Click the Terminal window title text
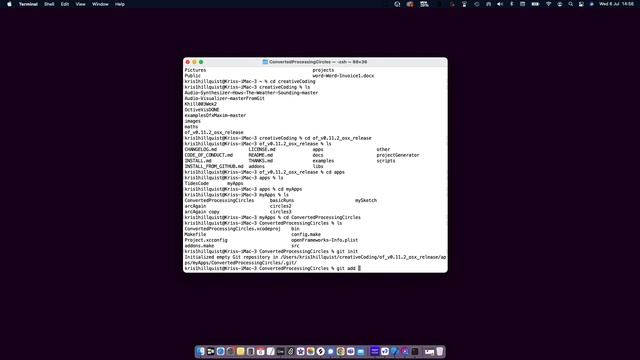This screenshot has width=640, height=360. pos(318,62)
